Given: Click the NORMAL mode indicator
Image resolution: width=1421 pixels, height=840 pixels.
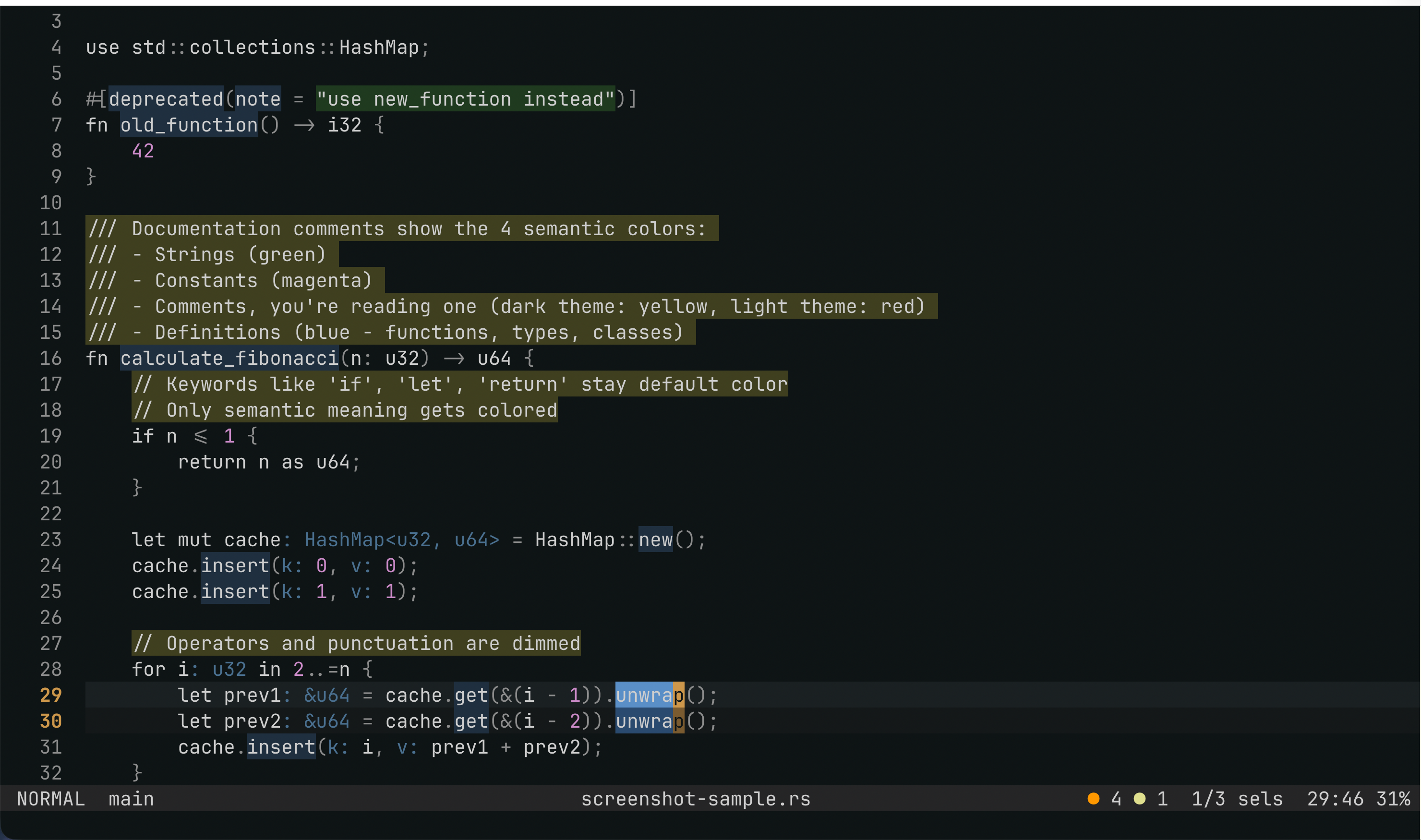Looking at the screenshot, I should [51, 799].
